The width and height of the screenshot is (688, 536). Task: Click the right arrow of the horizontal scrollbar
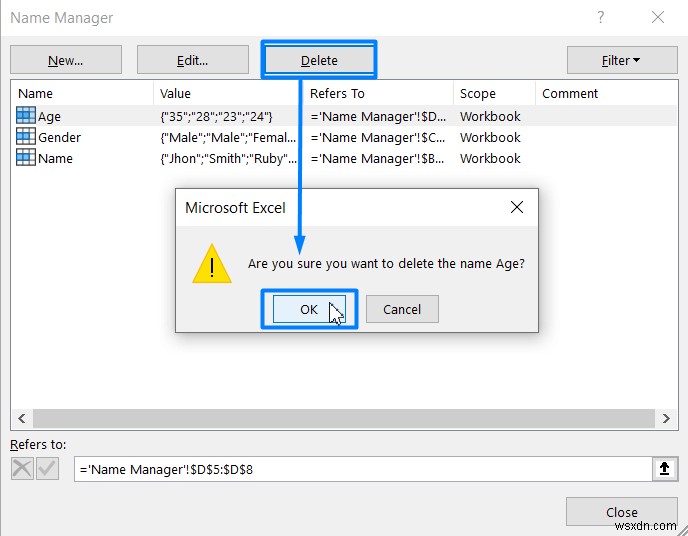click(x=666, y=418)
